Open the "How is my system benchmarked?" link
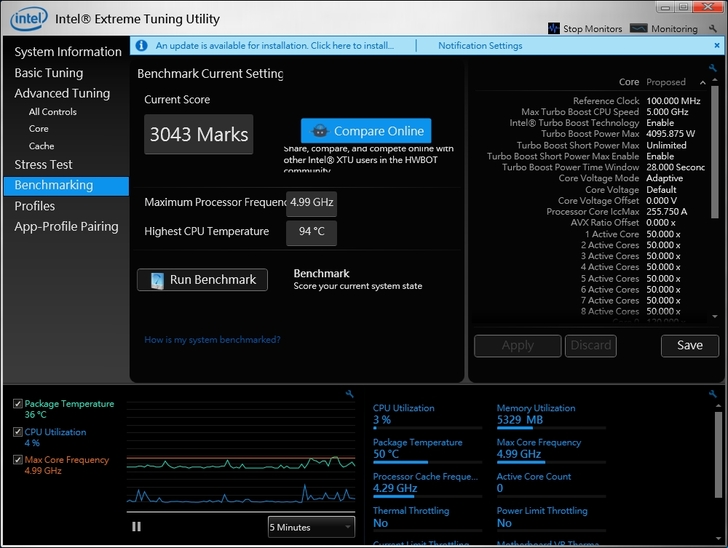Viewport: 728px width, 548px height. click(212, 340)
